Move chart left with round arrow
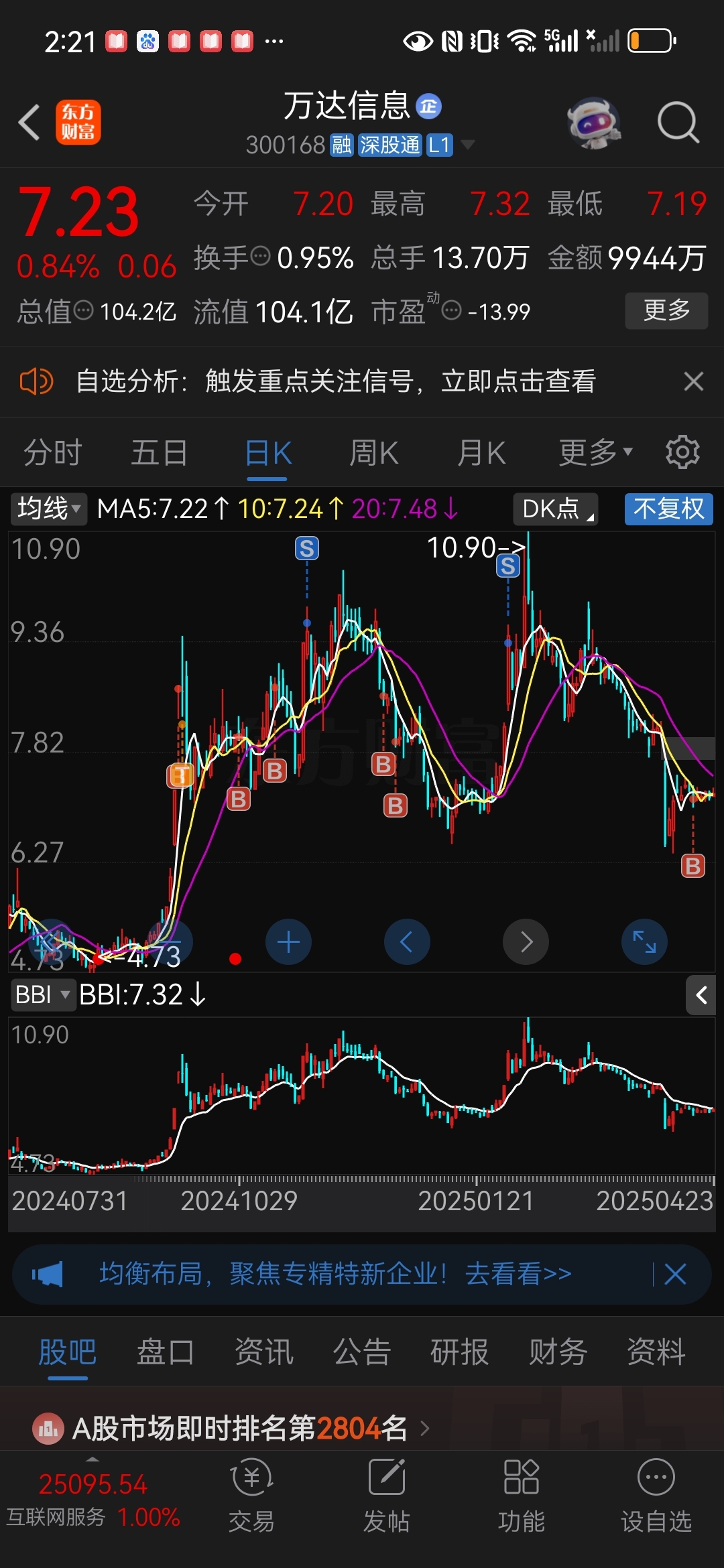 coord(407,941)
